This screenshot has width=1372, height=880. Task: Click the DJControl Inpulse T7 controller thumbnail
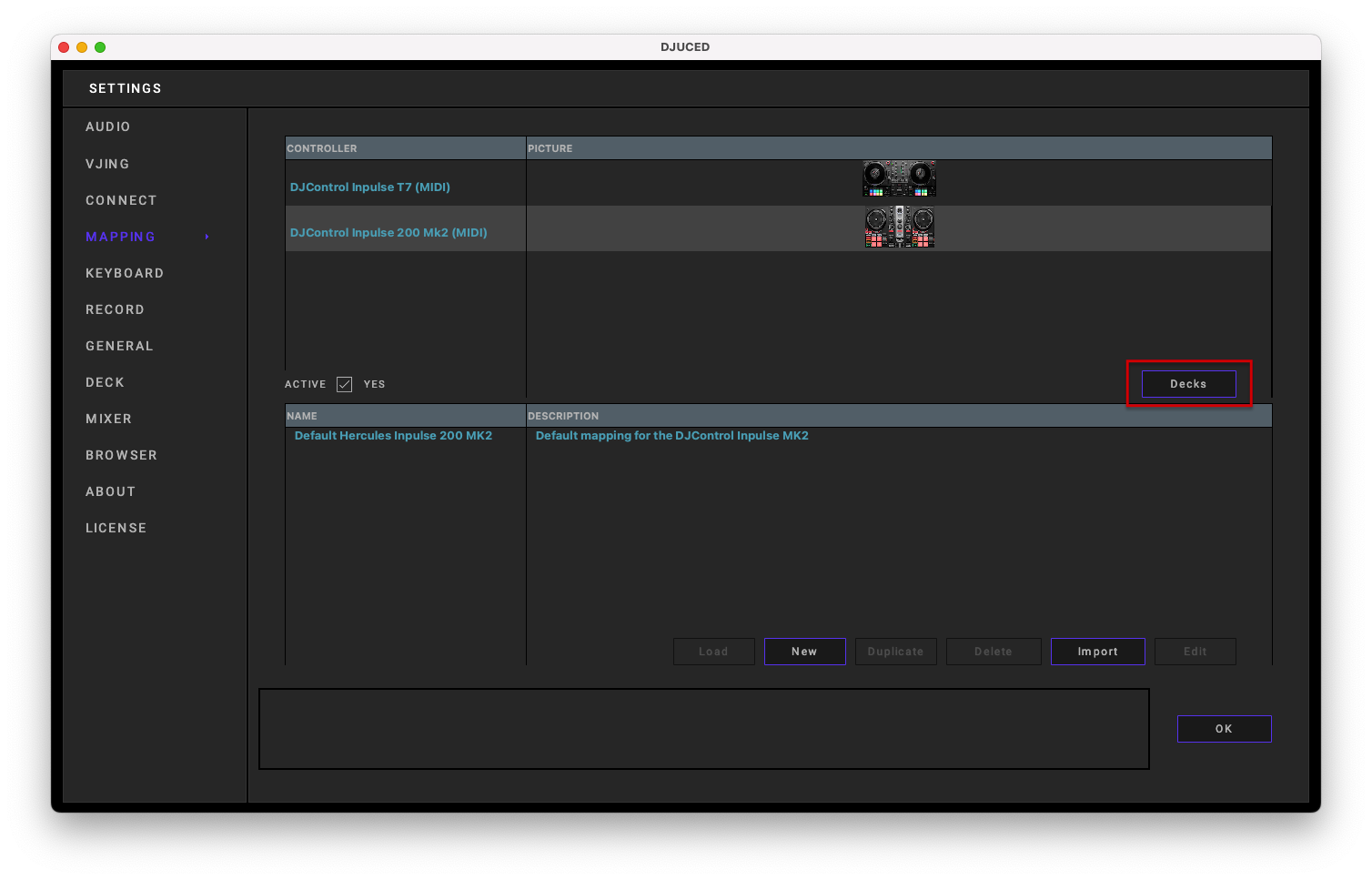point(899,178)
